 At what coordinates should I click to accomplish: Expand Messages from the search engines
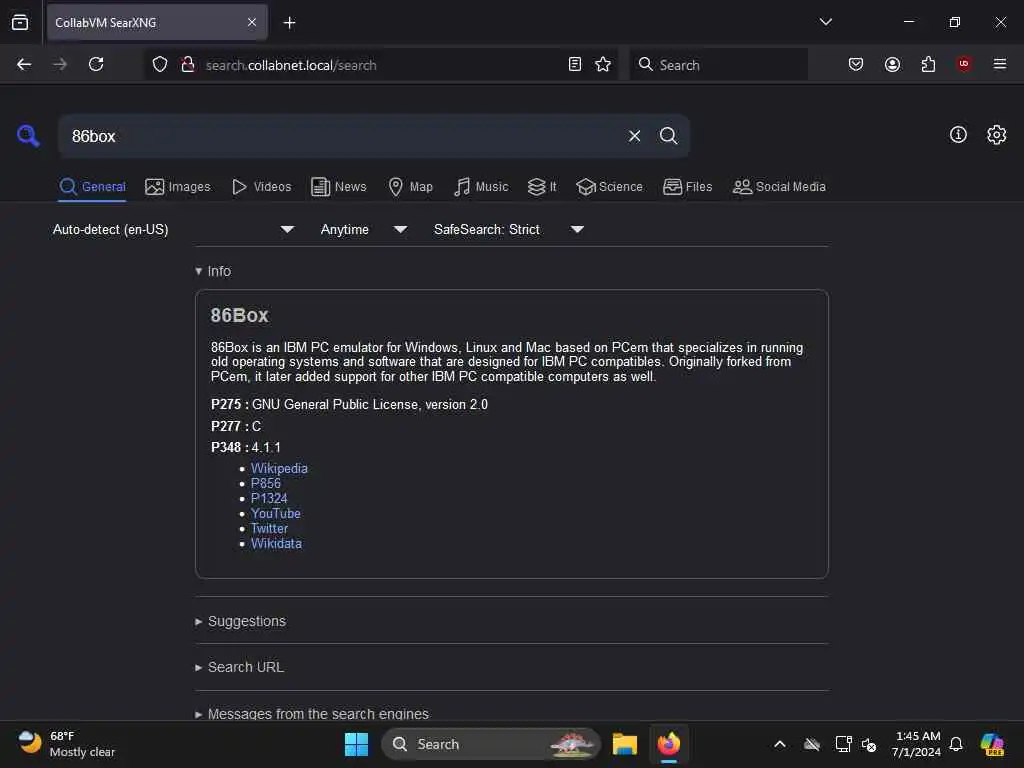click(312, 713)
